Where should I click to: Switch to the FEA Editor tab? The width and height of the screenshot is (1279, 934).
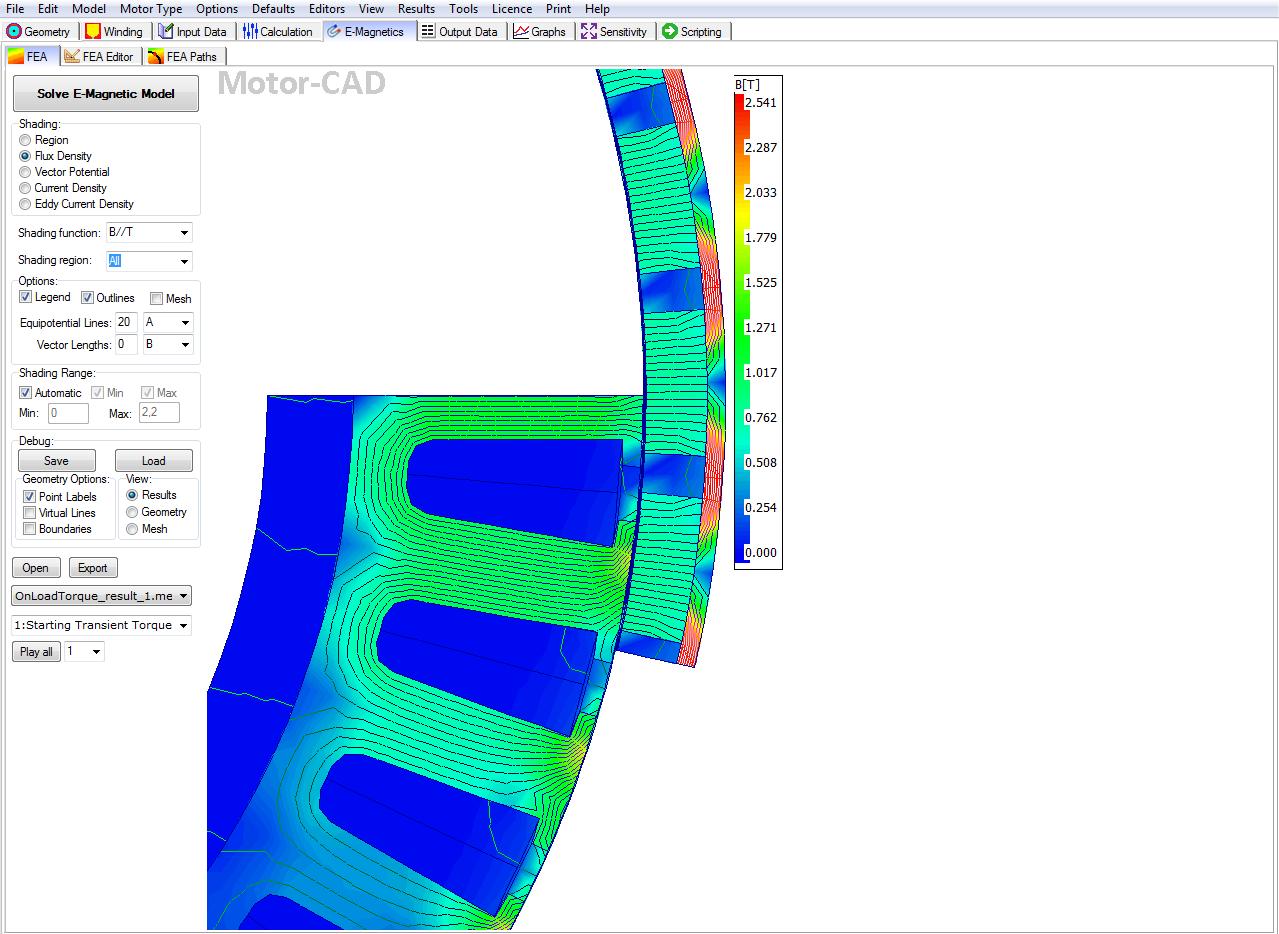click(x=99, y=57)
